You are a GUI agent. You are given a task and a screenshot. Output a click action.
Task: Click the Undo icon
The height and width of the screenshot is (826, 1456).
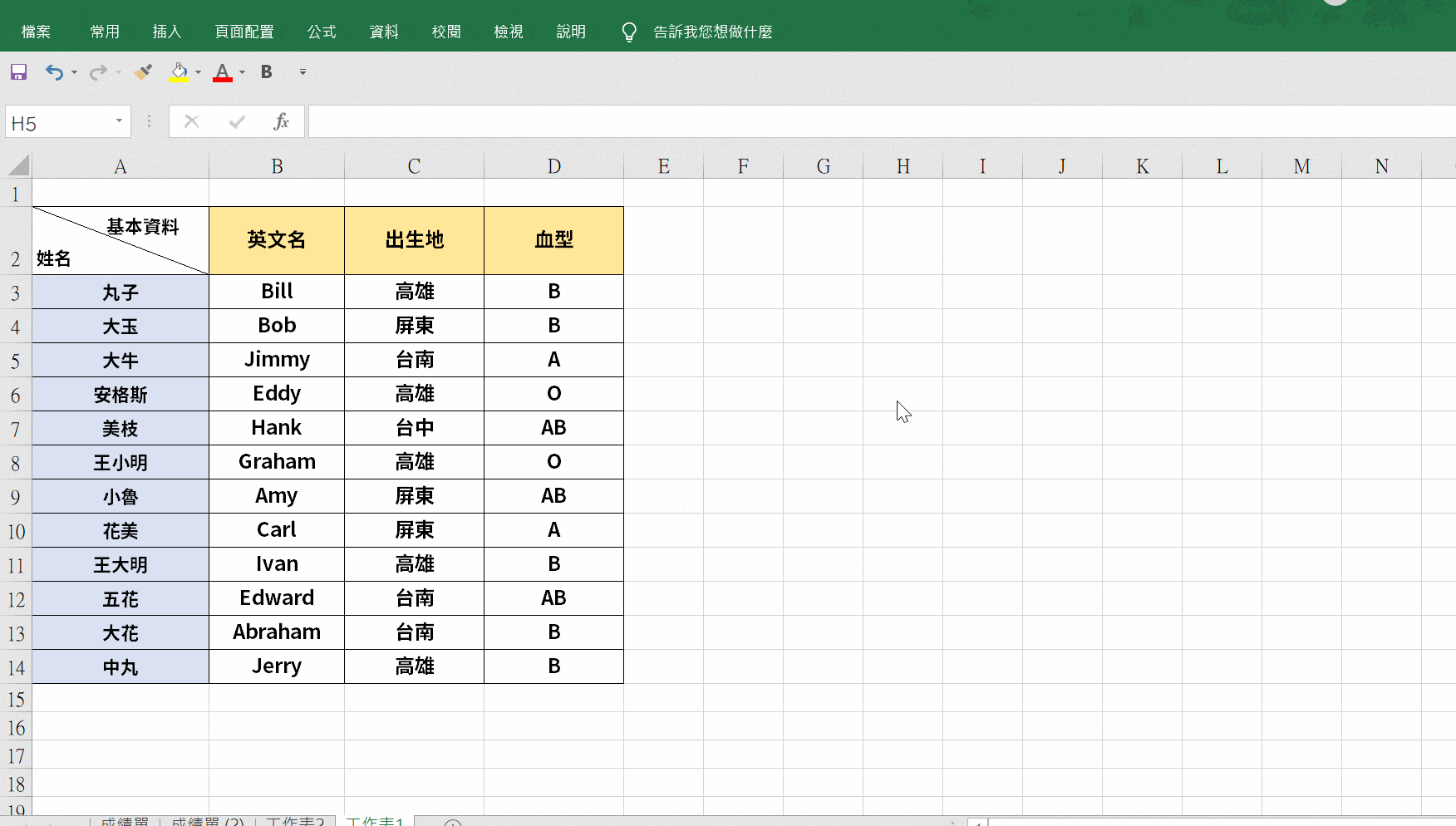click(54, 72)
